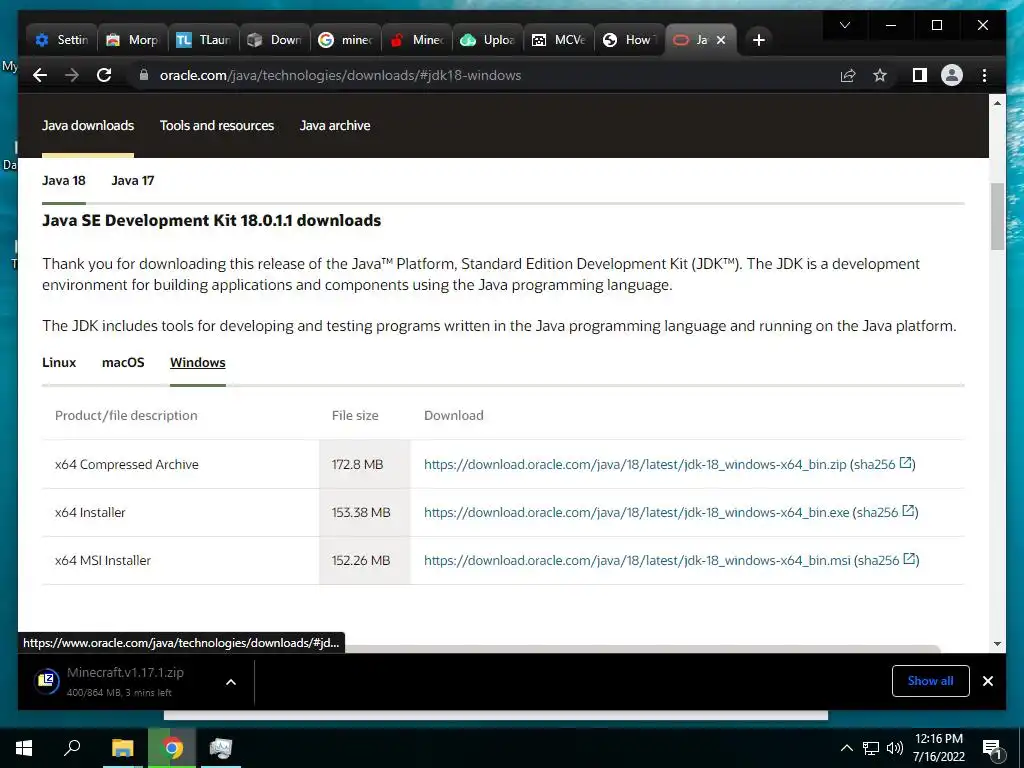
Task: Show hidden system tray icons
Action: [x=846, y=748]
